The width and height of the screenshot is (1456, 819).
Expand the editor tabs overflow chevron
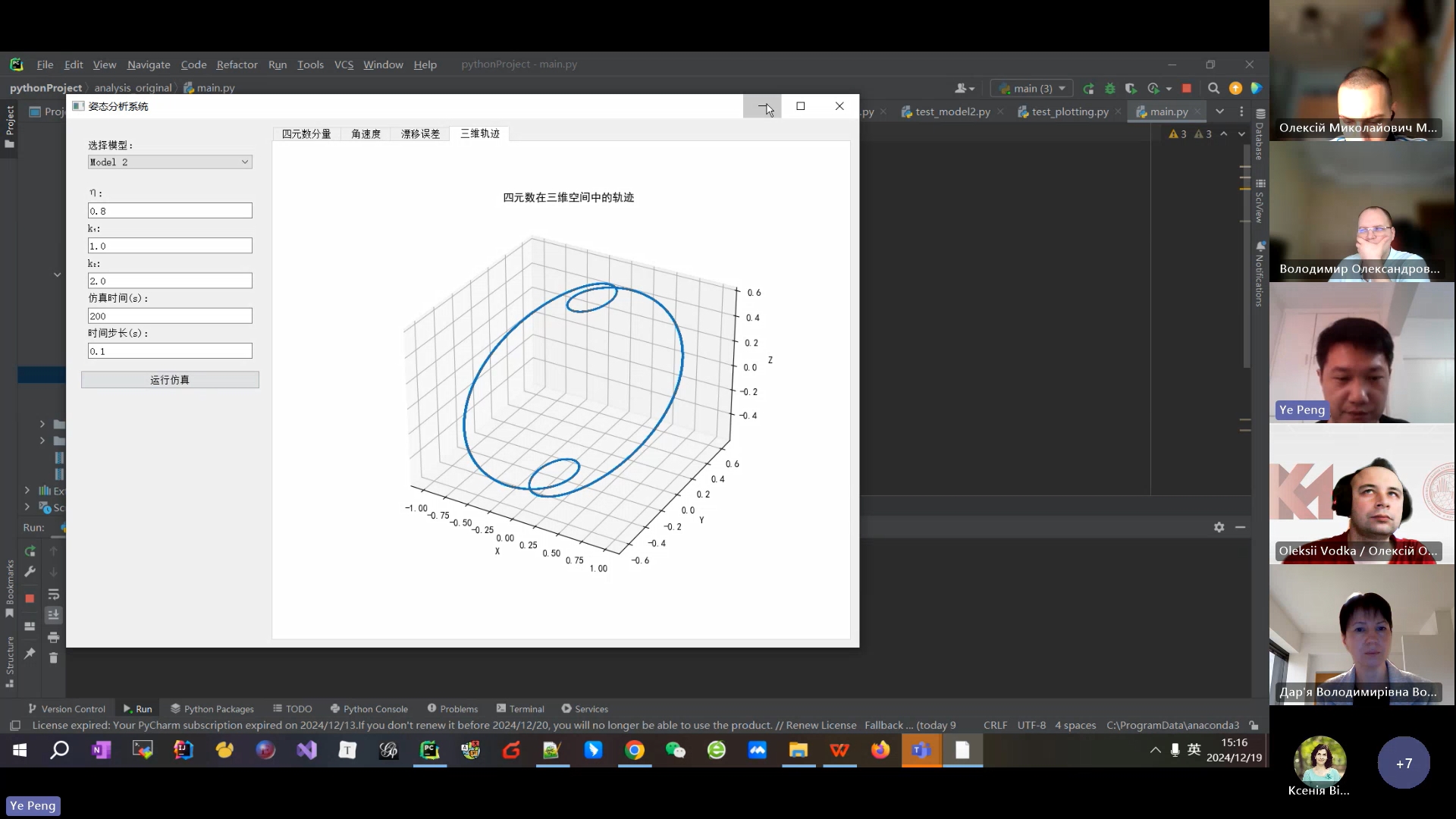click(x=1219, y=111)
